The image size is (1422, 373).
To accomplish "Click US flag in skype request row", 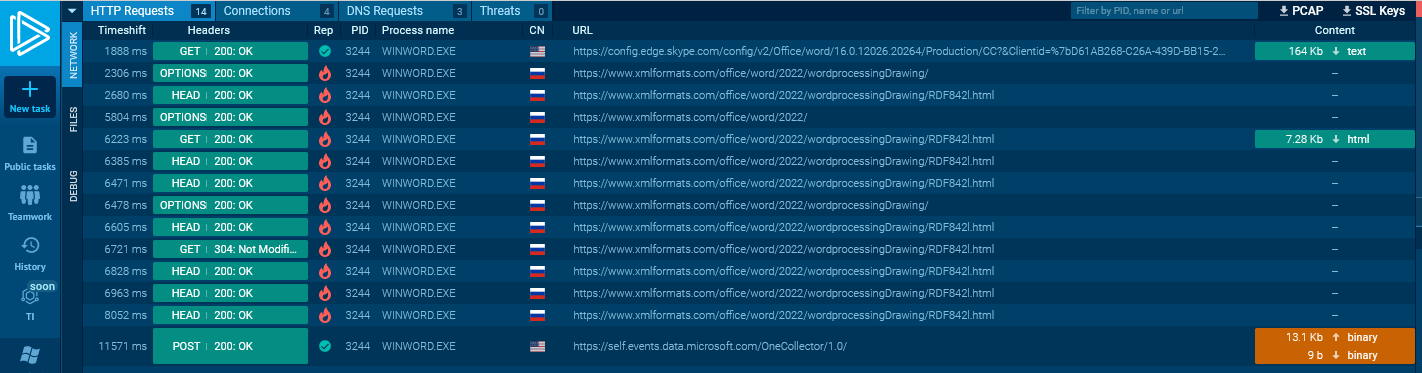I will tap(537, 51).
